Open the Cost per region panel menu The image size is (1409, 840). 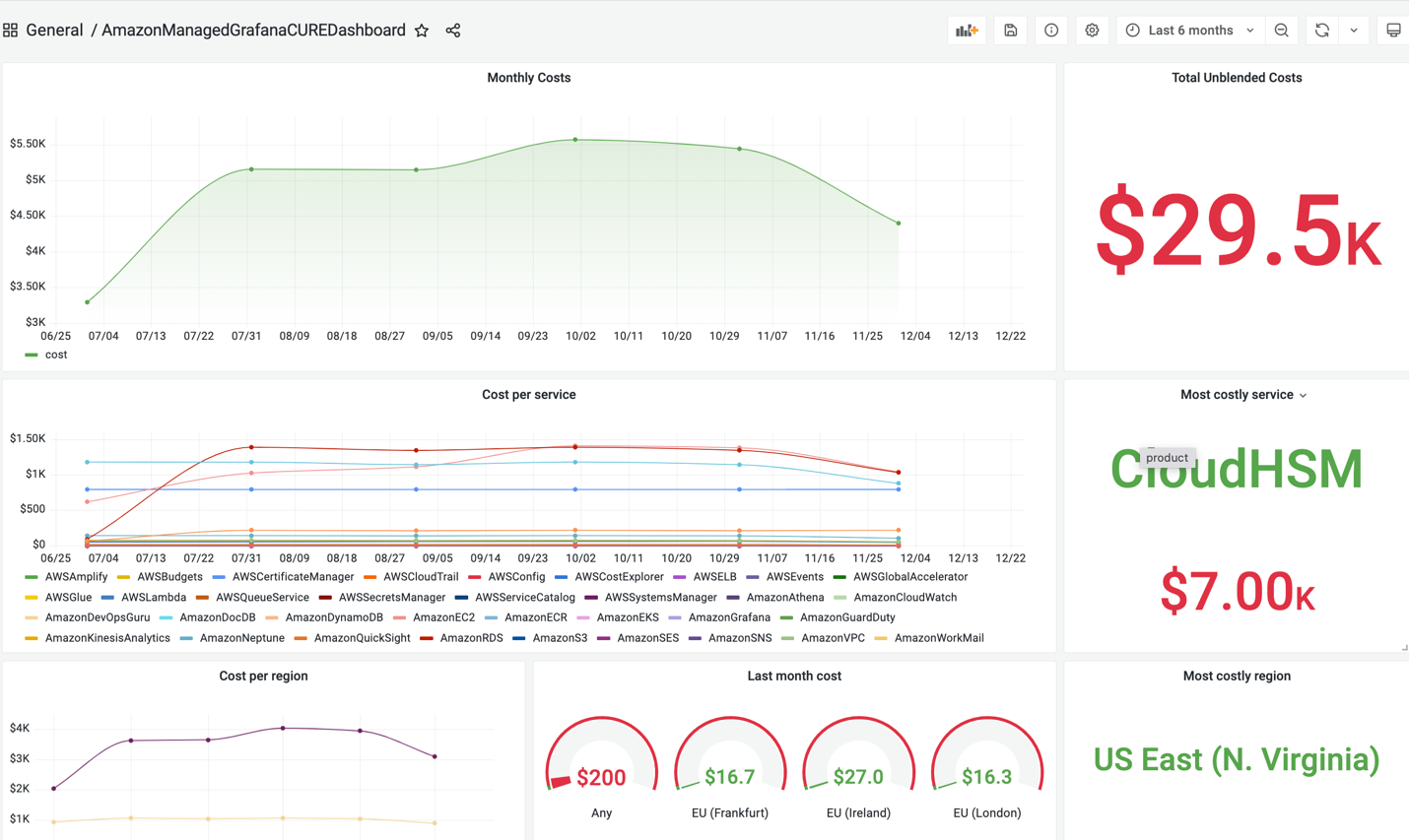tap(263, 677)
